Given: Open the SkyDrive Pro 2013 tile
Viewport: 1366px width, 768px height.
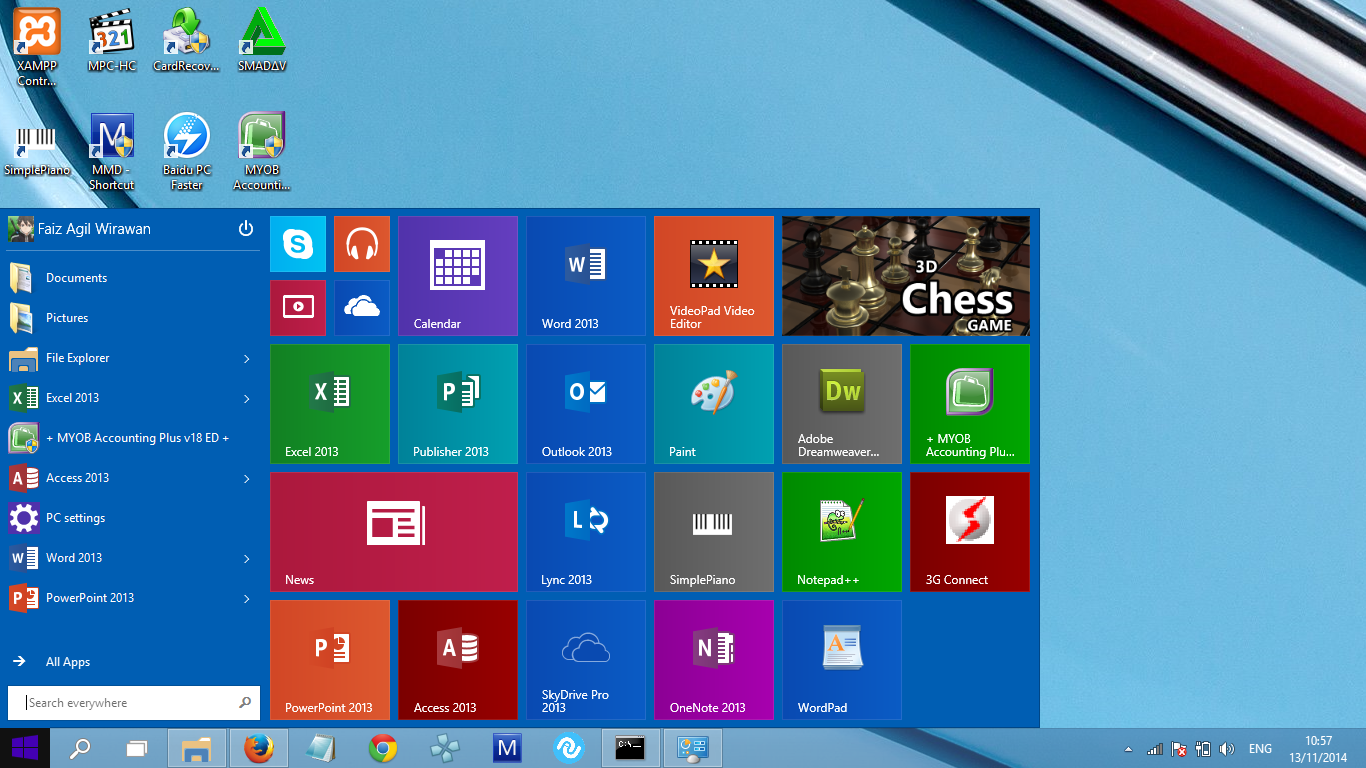Looking at the screenshot, I should pos(586,660).
